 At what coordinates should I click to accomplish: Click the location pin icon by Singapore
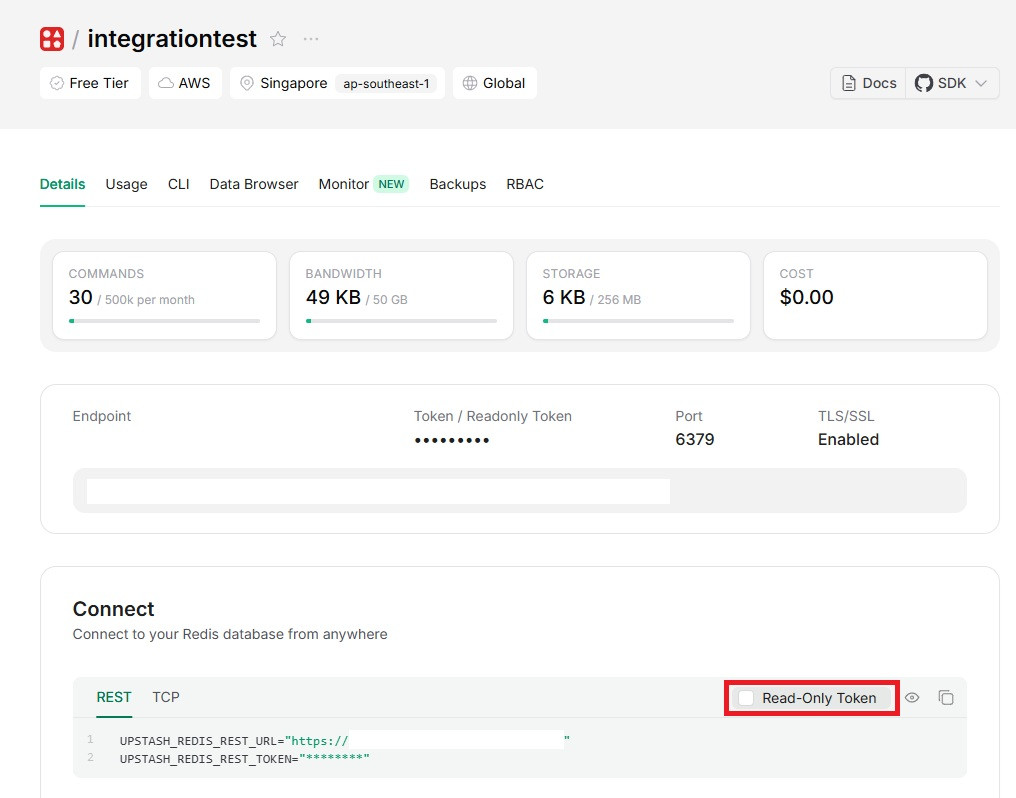point(247,83)
